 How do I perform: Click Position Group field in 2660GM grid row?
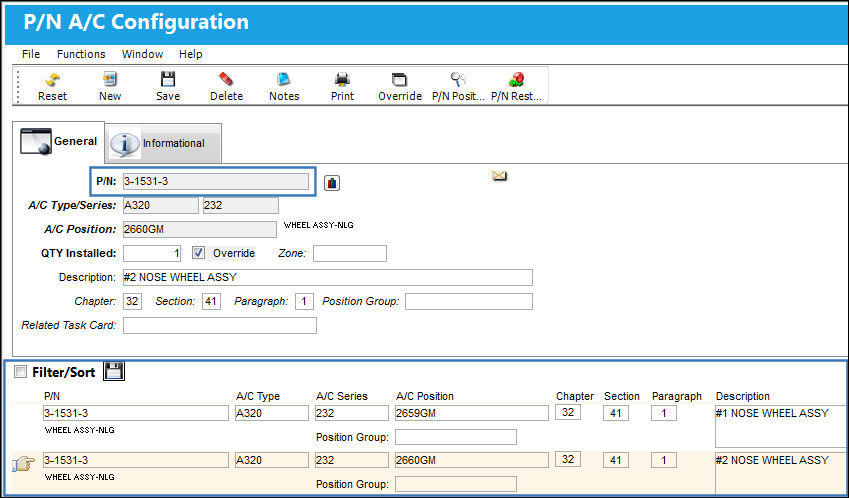coord(456,484)
